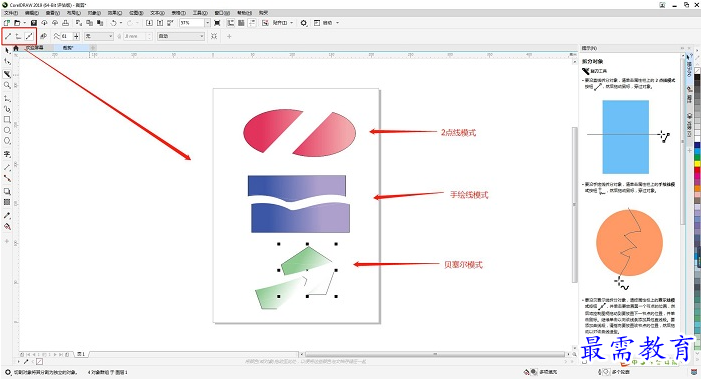
Task: Open the 编辑 menu
Action: [x=31, y=13]
